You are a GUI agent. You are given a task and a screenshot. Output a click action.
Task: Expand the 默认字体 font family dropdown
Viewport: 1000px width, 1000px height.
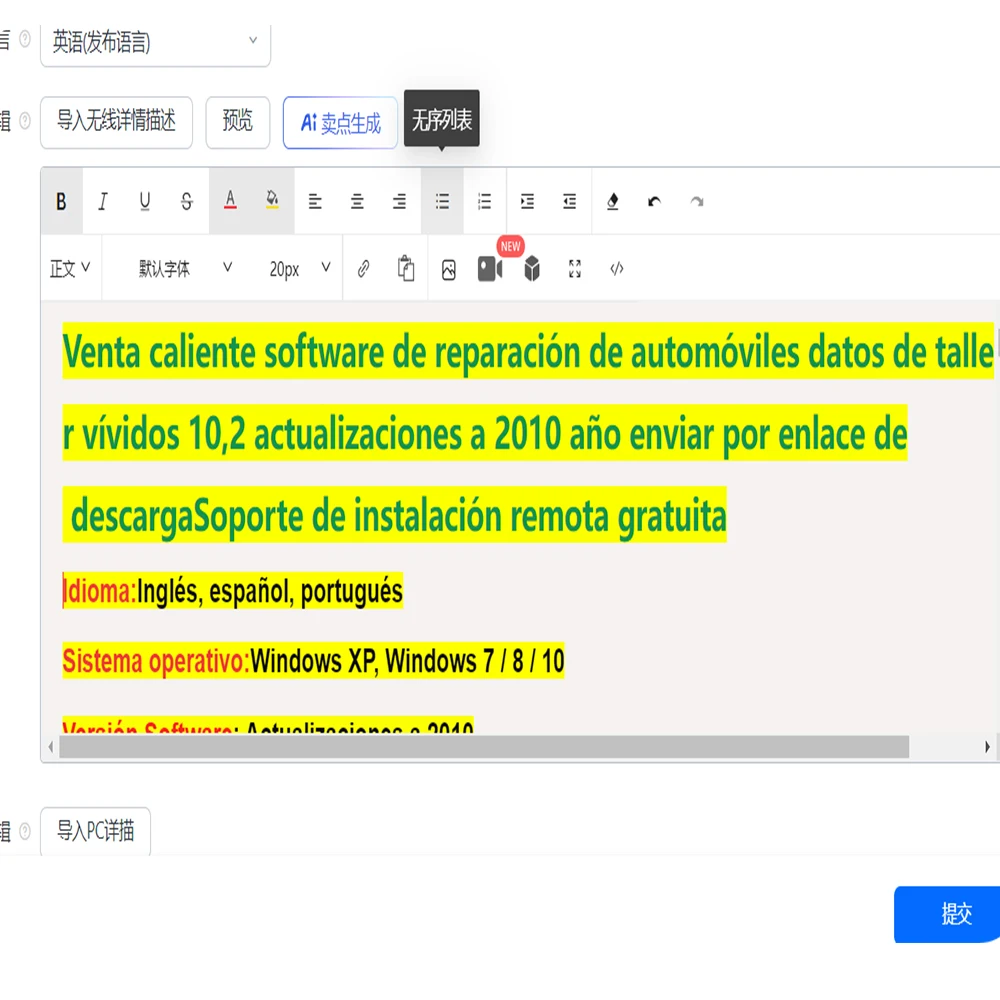[x=185, y=269]
